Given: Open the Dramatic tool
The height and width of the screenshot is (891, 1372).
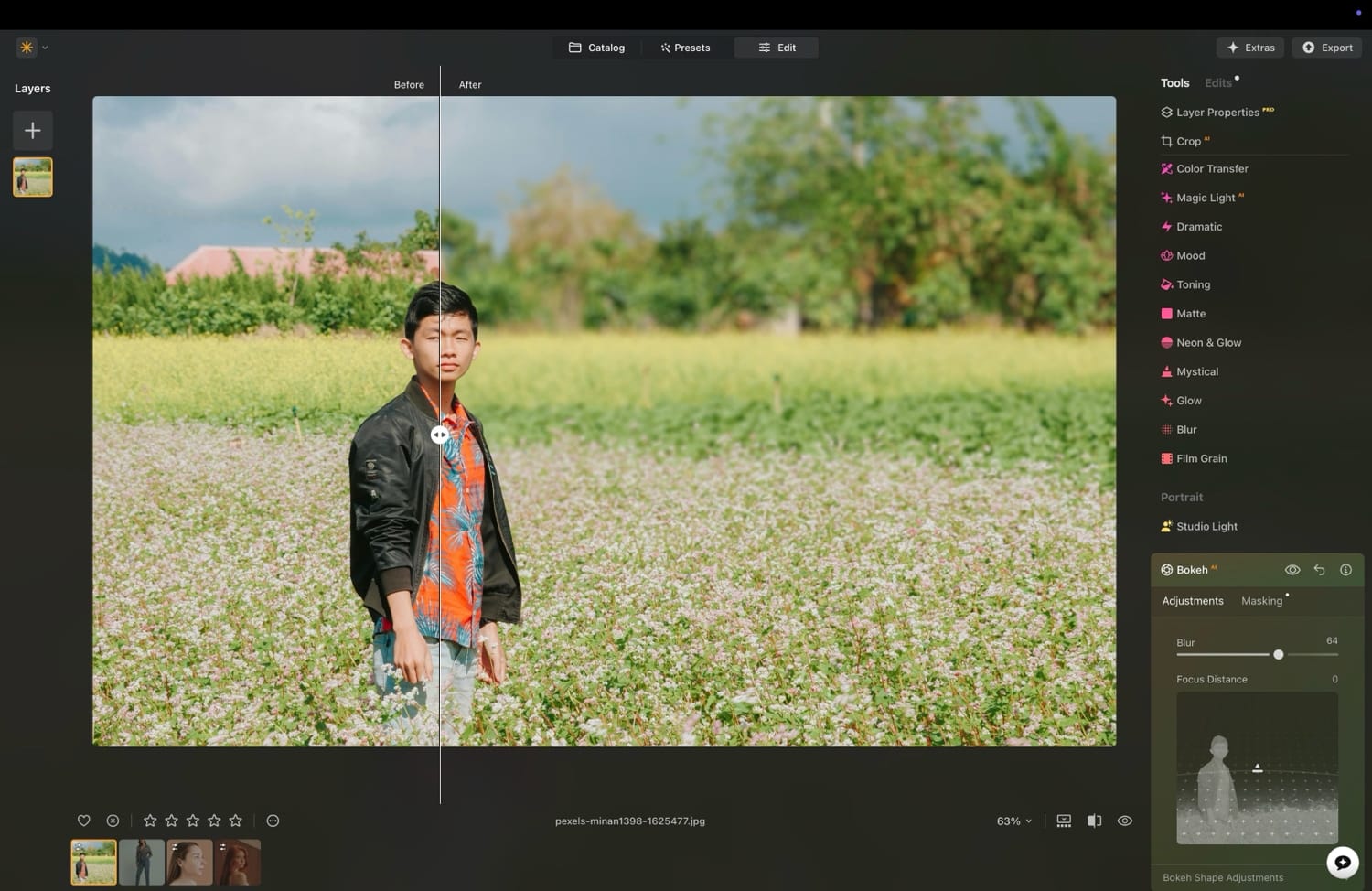Looking at the screenshot, I should point(1199,226).
